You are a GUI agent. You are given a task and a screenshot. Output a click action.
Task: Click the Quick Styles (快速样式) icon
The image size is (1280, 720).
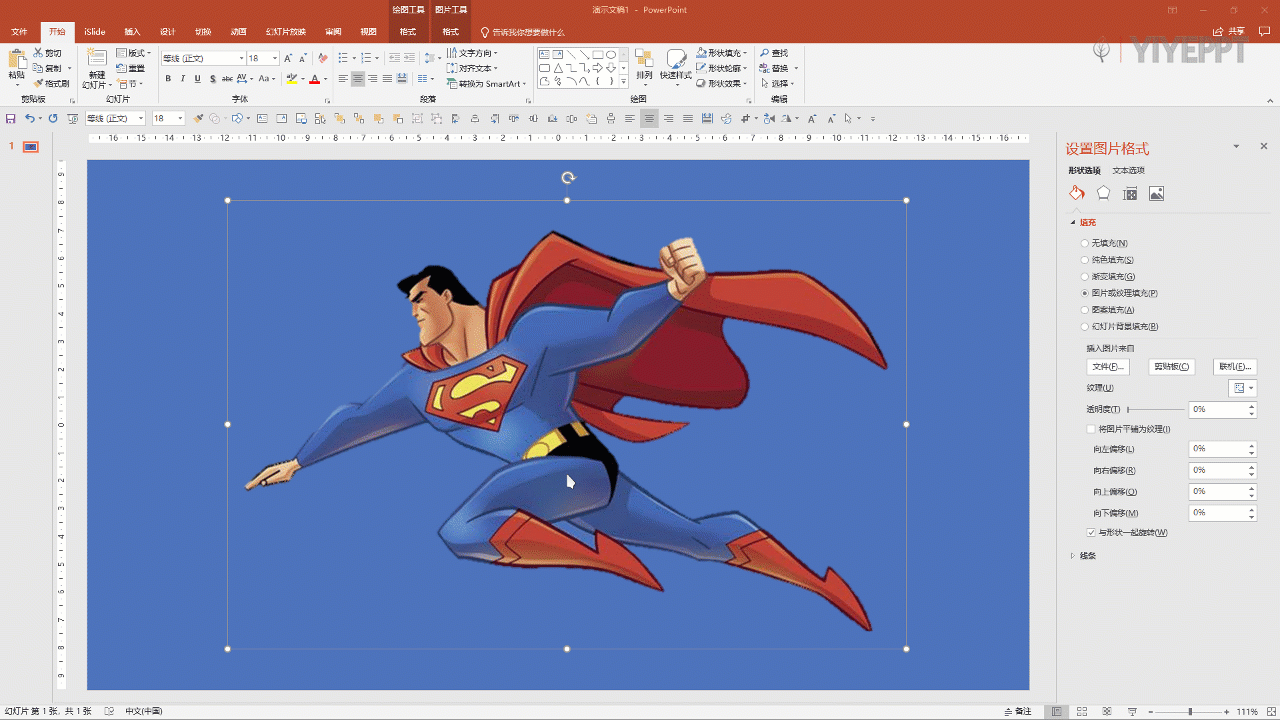[x=676, y=60]
